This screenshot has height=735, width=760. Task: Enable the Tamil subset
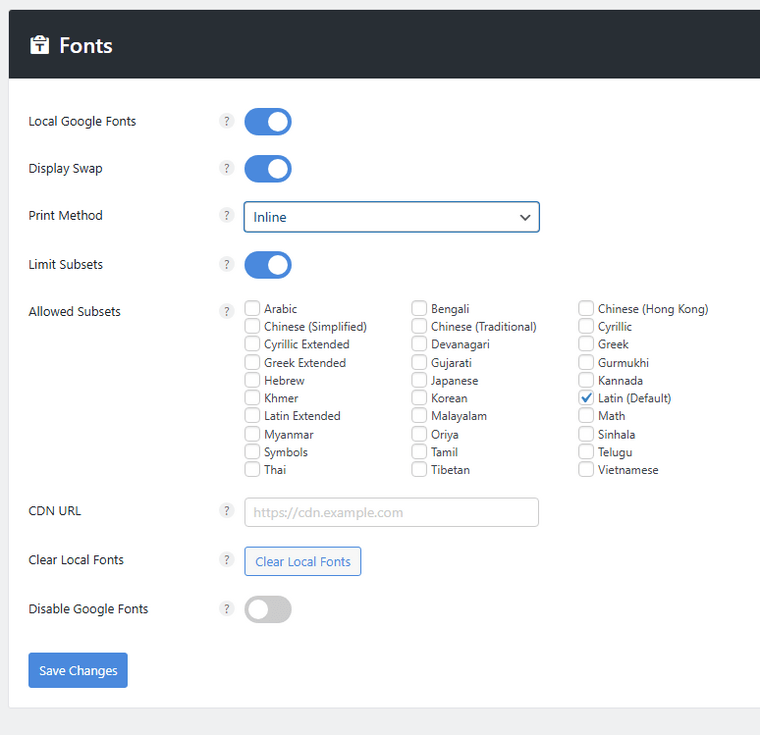[x=419, y=451]
